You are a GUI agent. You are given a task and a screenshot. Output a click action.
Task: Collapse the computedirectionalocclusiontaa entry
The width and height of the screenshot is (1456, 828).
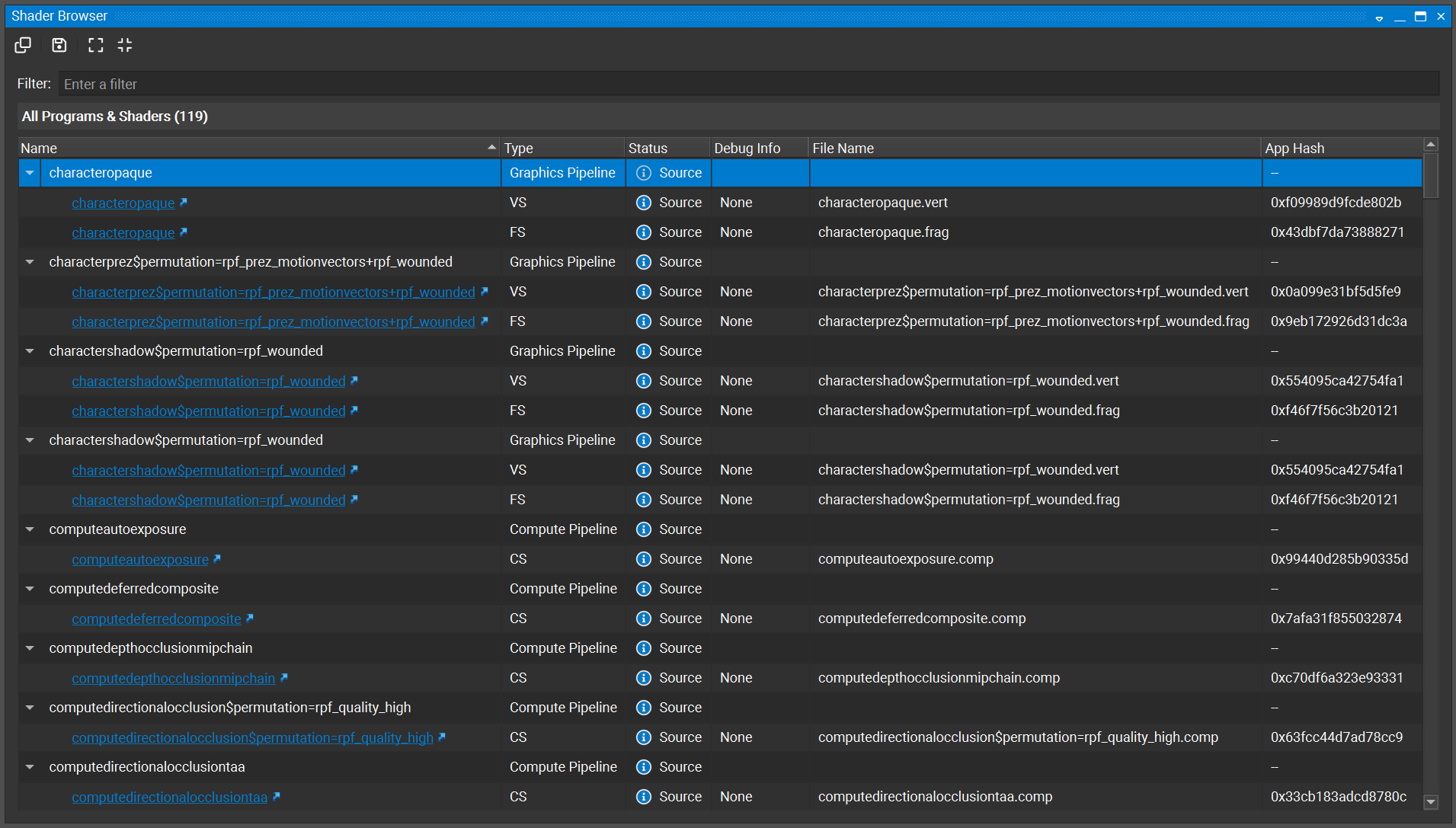[x=30, y=767]
